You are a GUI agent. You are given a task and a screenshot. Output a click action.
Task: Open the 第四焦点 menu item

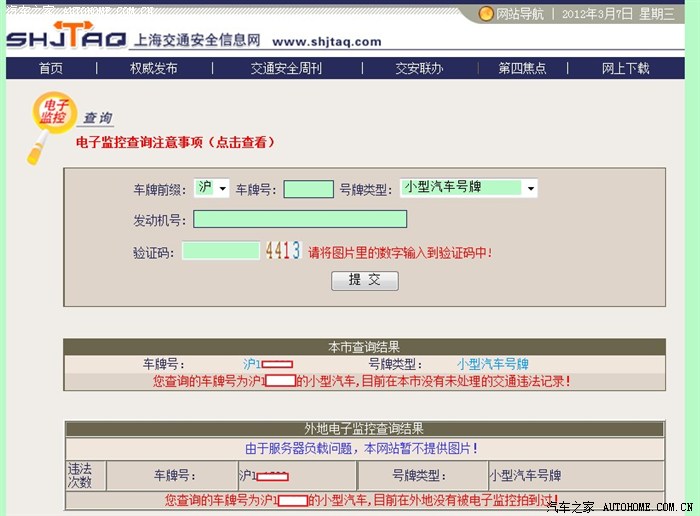pos(522,68)
